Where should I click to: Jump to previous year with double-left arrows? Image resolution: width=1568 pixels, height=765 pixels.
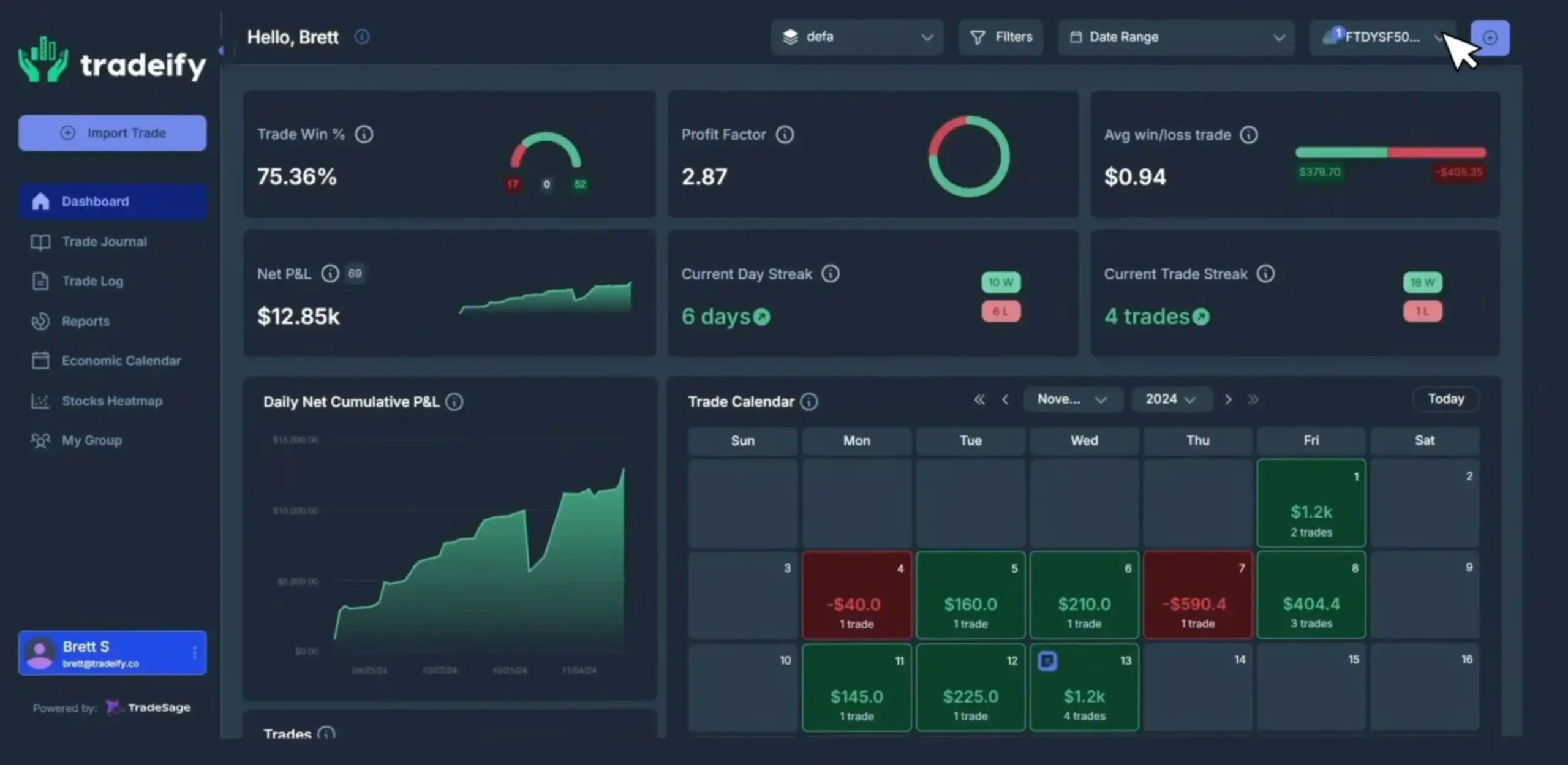click(x=979, y=400)
